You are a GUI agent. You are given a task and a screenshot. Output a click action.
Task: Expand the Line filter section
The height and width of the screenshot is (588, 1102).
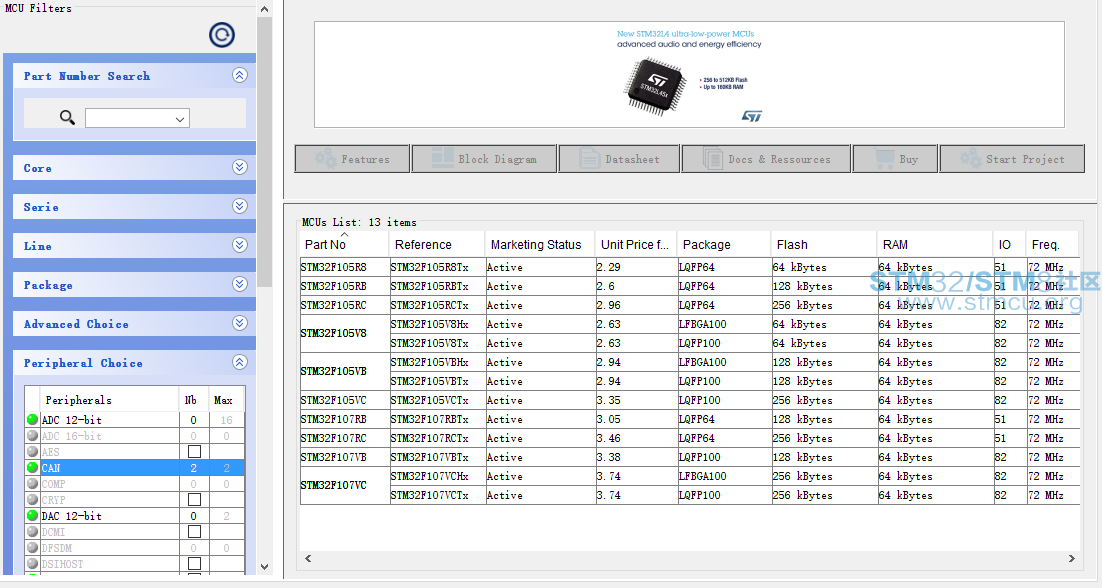[x=240, y=245]
